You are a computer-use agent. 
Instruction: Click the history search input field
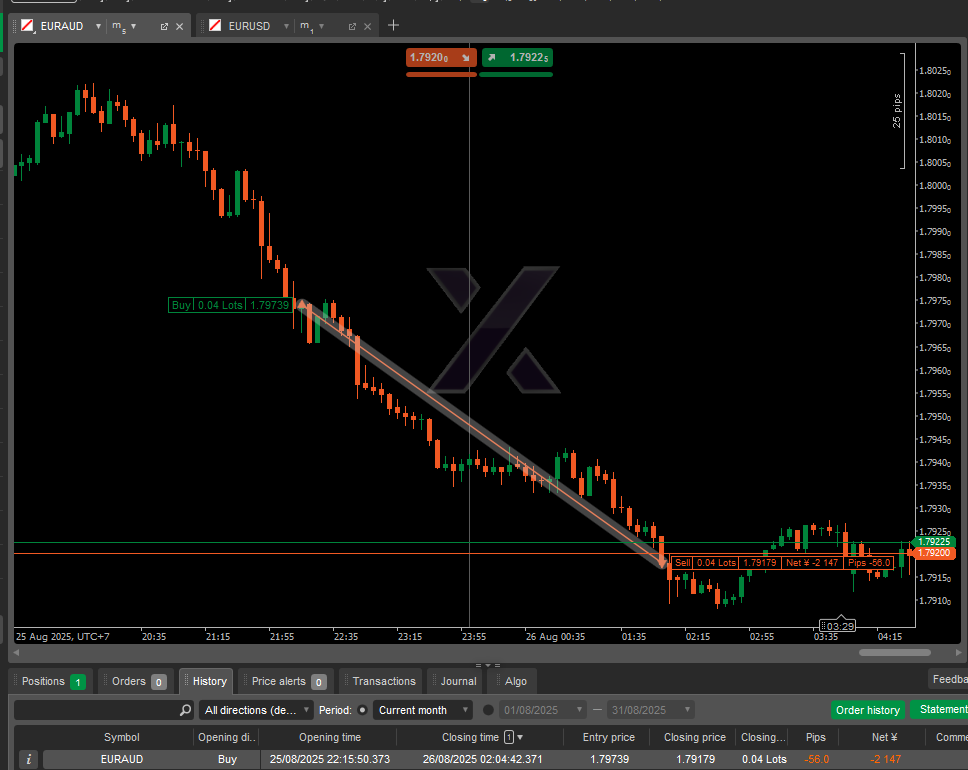[x=95, y=710]
